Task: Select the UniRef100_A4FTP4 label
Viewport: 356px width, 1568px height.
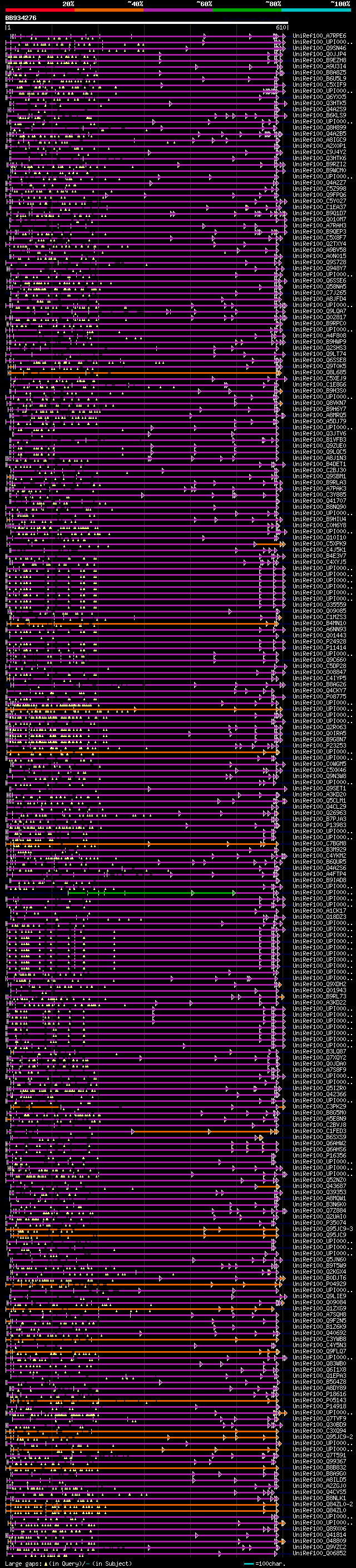Action: [x=319, y=874]
